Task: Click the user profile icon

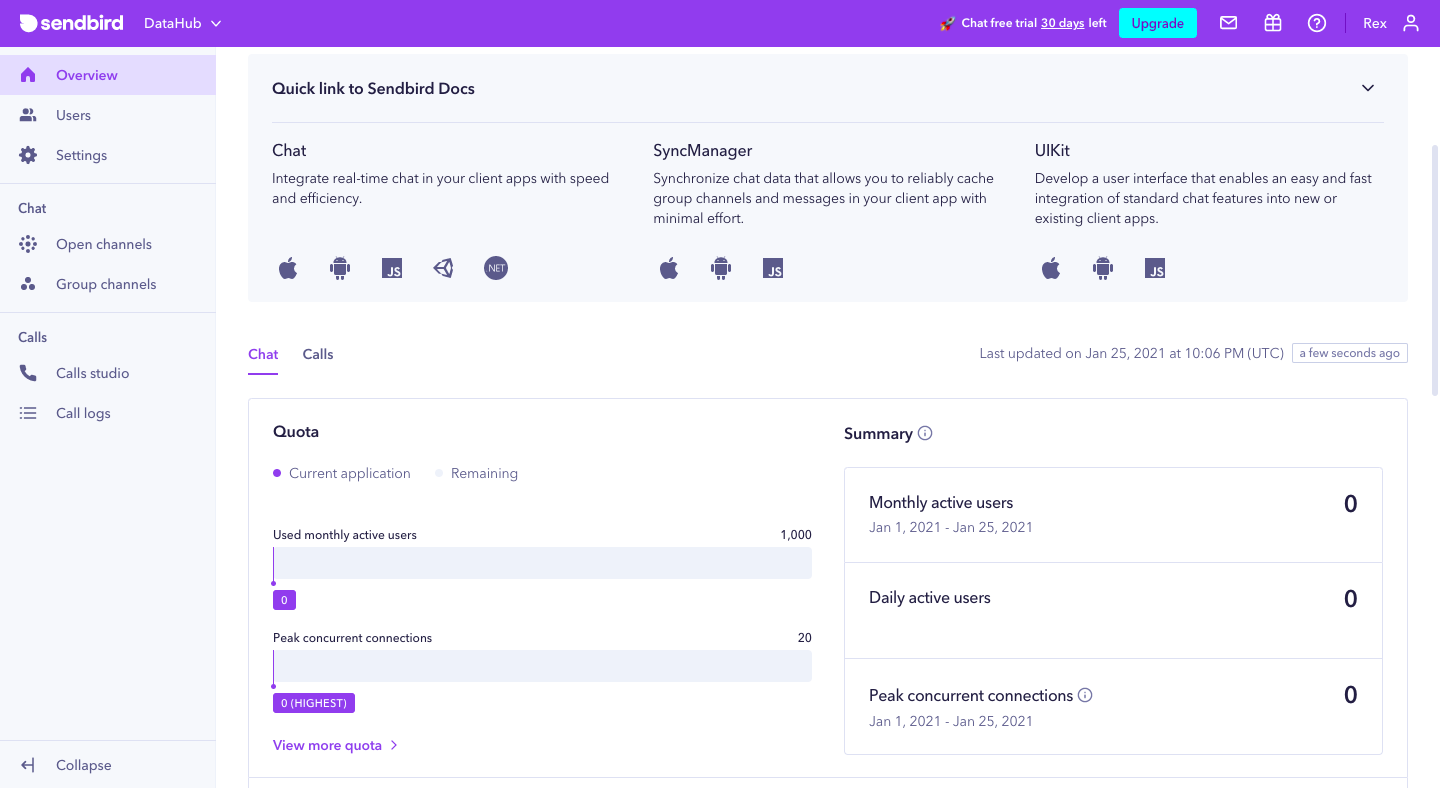Action: click(1411, 23)
